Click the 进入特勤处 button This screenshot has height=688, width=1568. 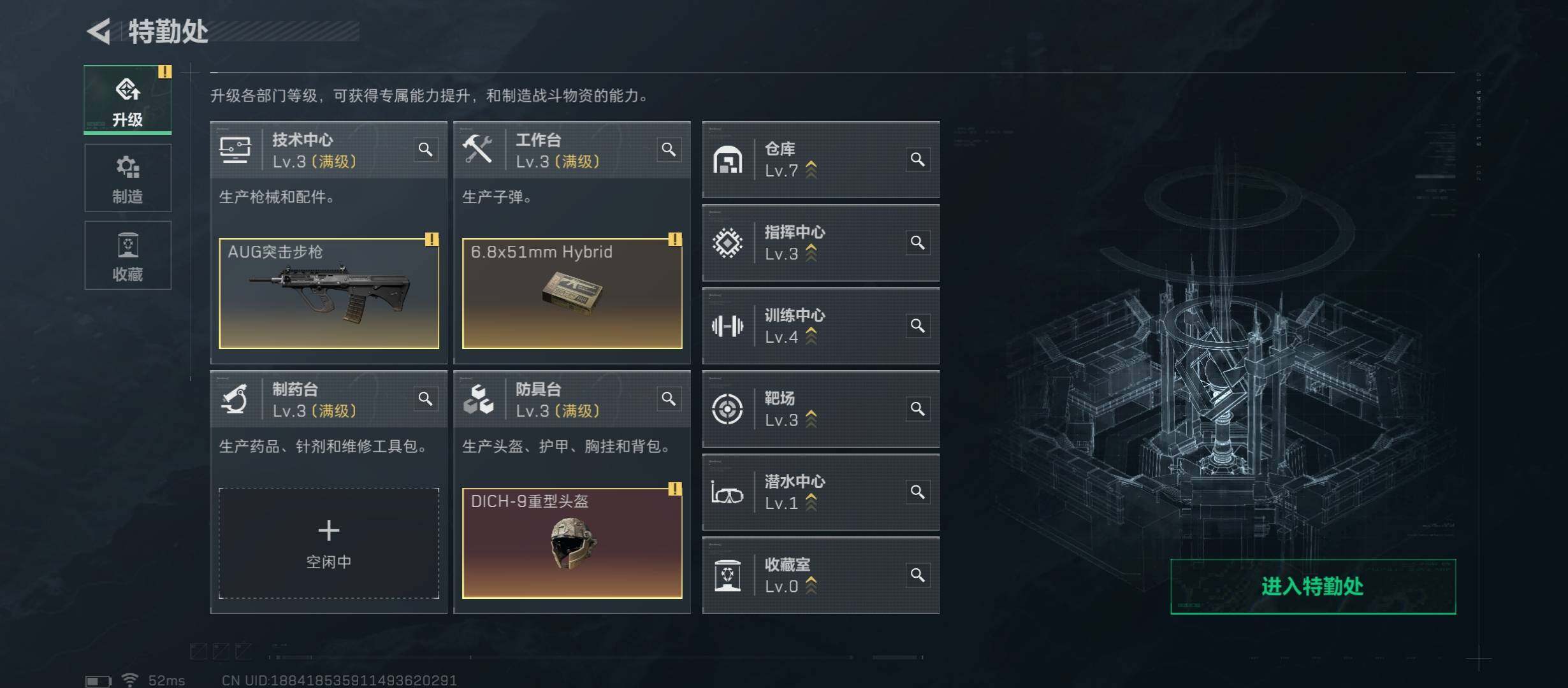1313,587
